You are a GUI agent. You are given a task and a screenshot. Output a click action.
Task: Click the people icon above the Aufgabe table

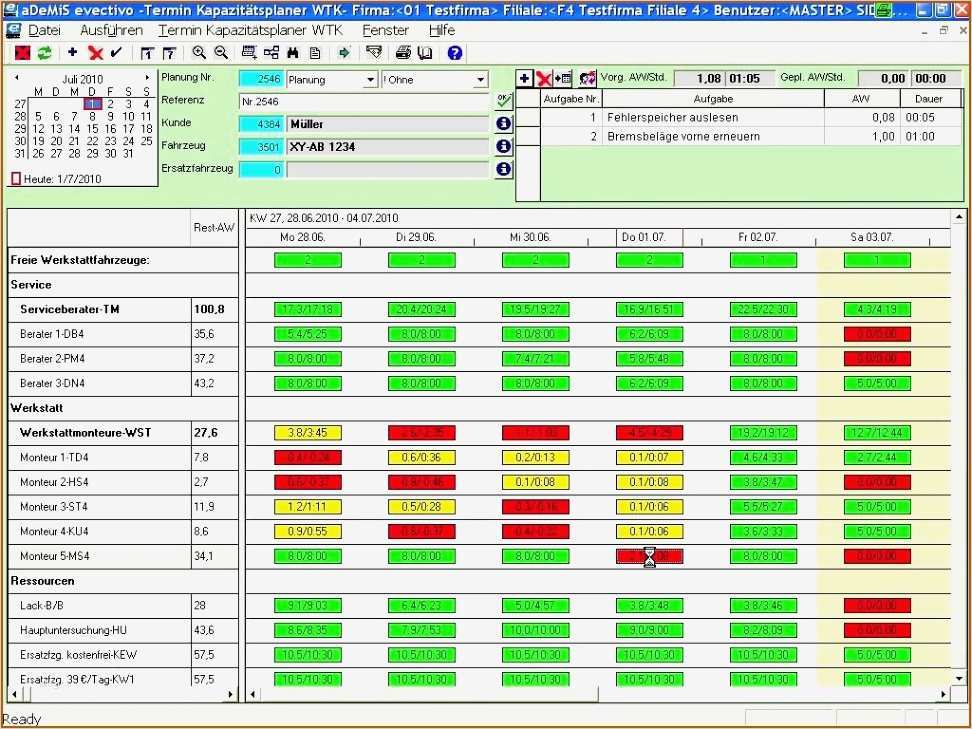click(587, 79)
